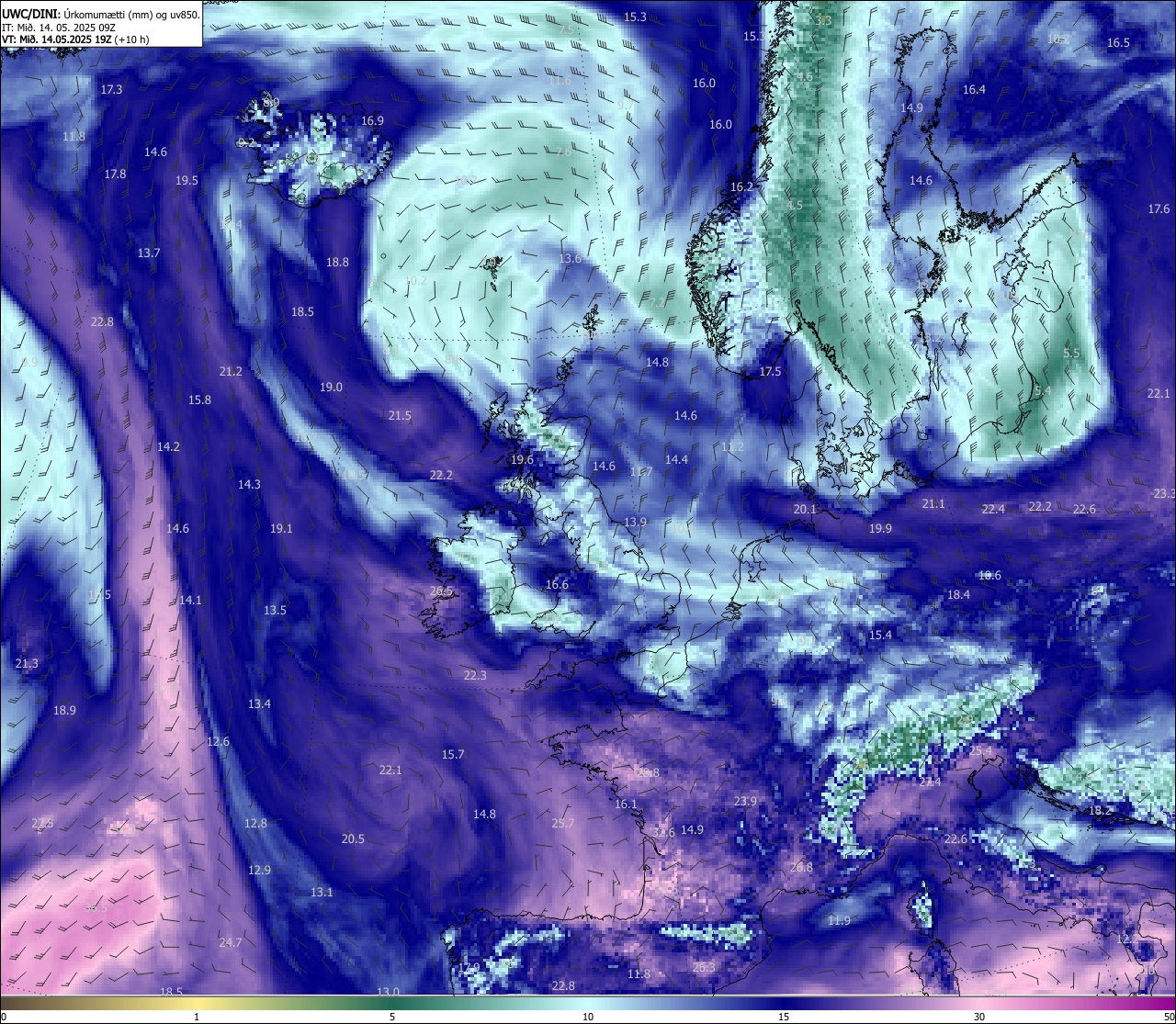Image resolution: width=1176 pixels, height=1024 pixels.
Task: Click the map value '24.7'
Action: (231, 942)
